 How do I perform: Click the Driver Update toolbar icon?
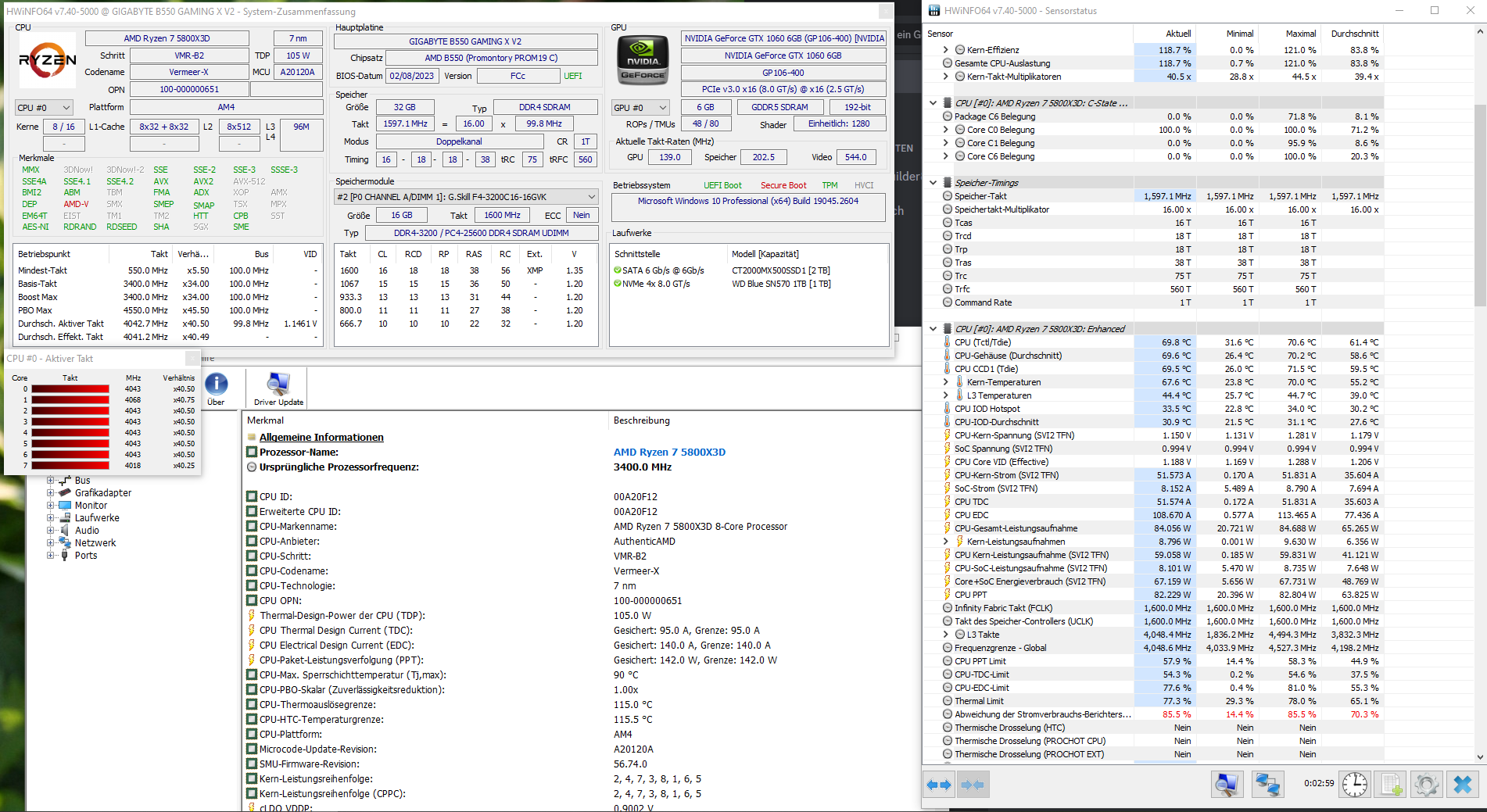click(278, 388)
